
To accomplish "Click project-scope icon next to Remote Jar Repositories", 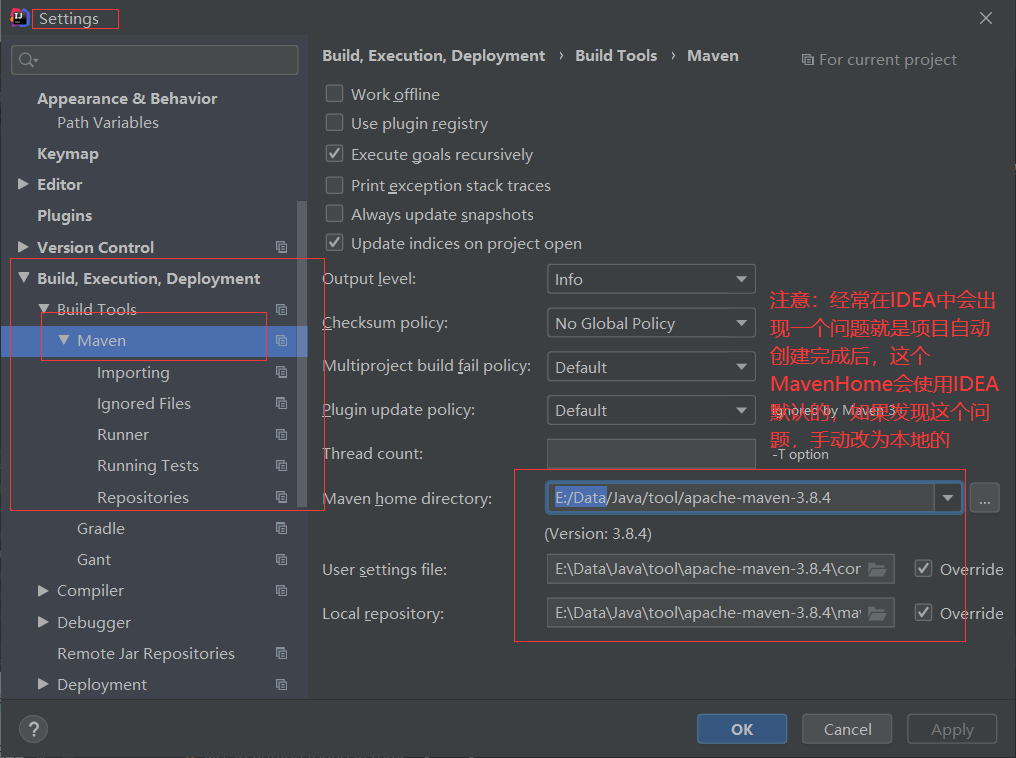I will (x=282, y=653).
